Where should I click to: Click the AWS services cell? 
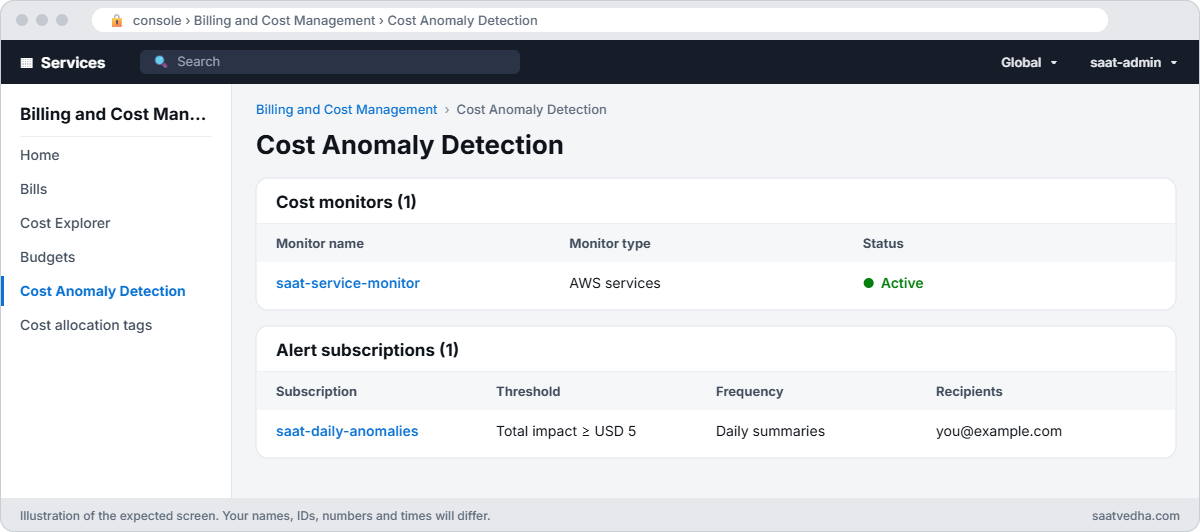(x=615, y=283)
